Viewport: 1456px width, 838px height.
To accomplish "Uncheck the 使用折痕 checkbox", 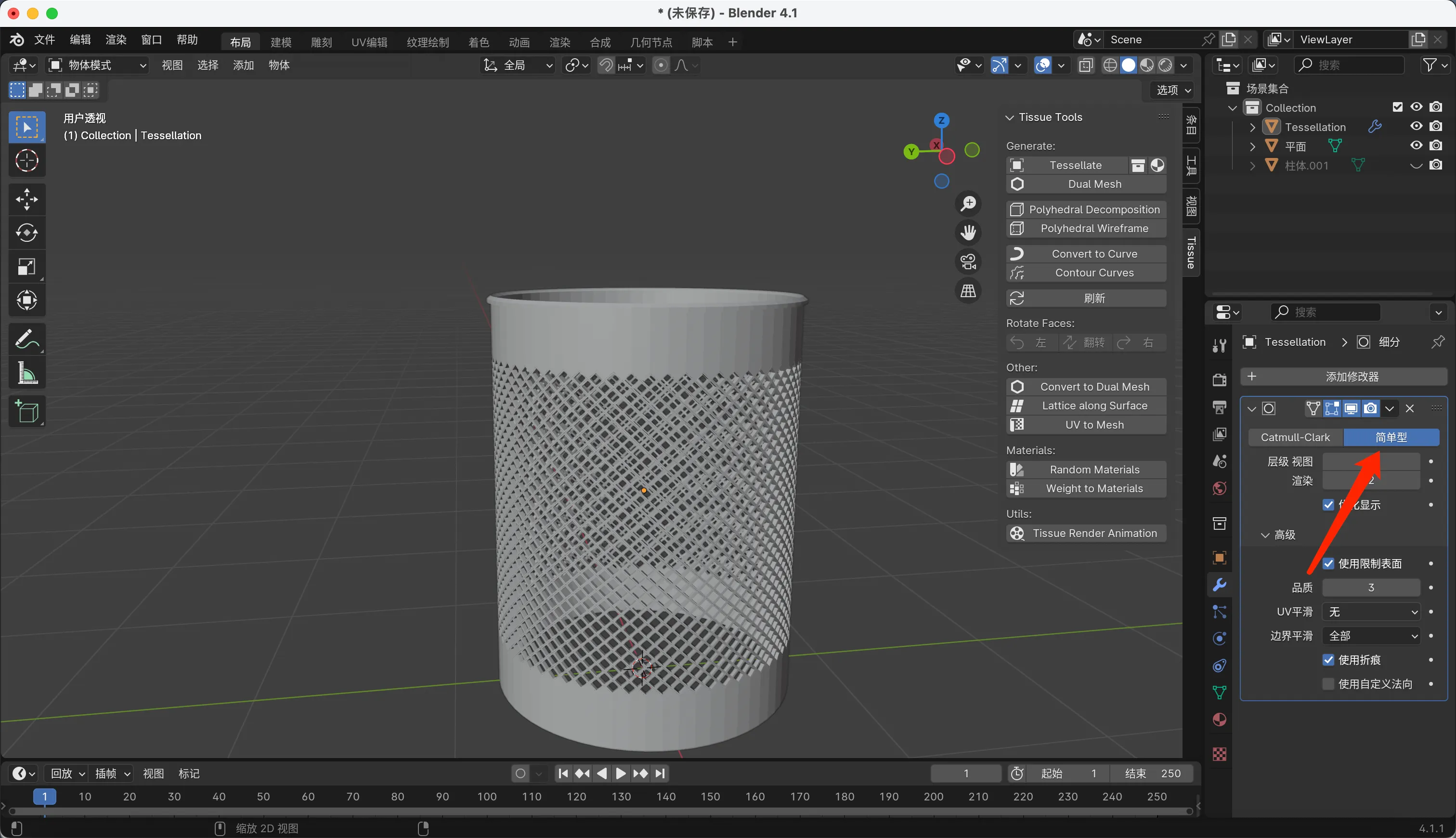I will click(1328, 660).
